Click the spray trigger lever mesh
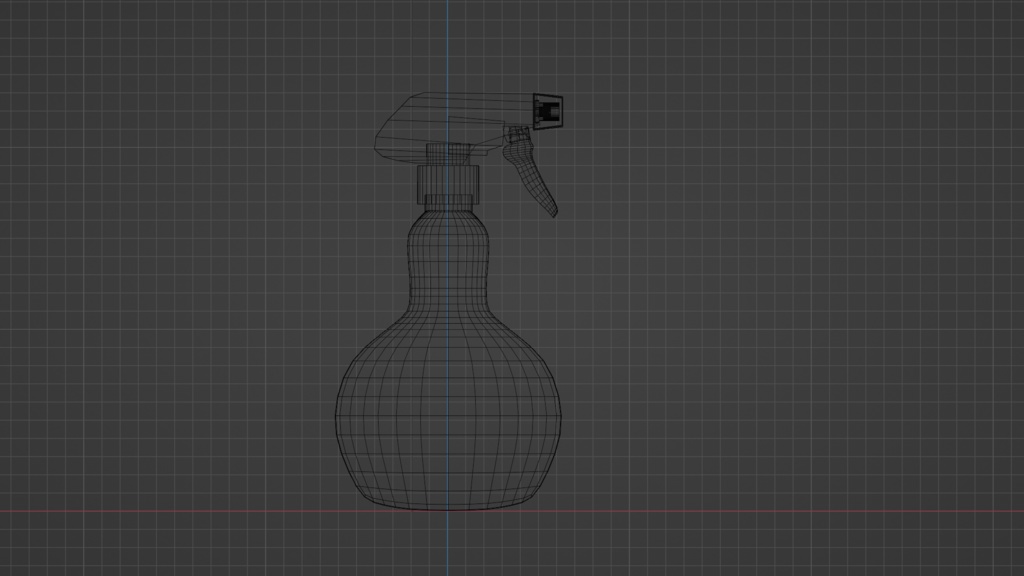The image size is (1024, 576). coord(530,172)
